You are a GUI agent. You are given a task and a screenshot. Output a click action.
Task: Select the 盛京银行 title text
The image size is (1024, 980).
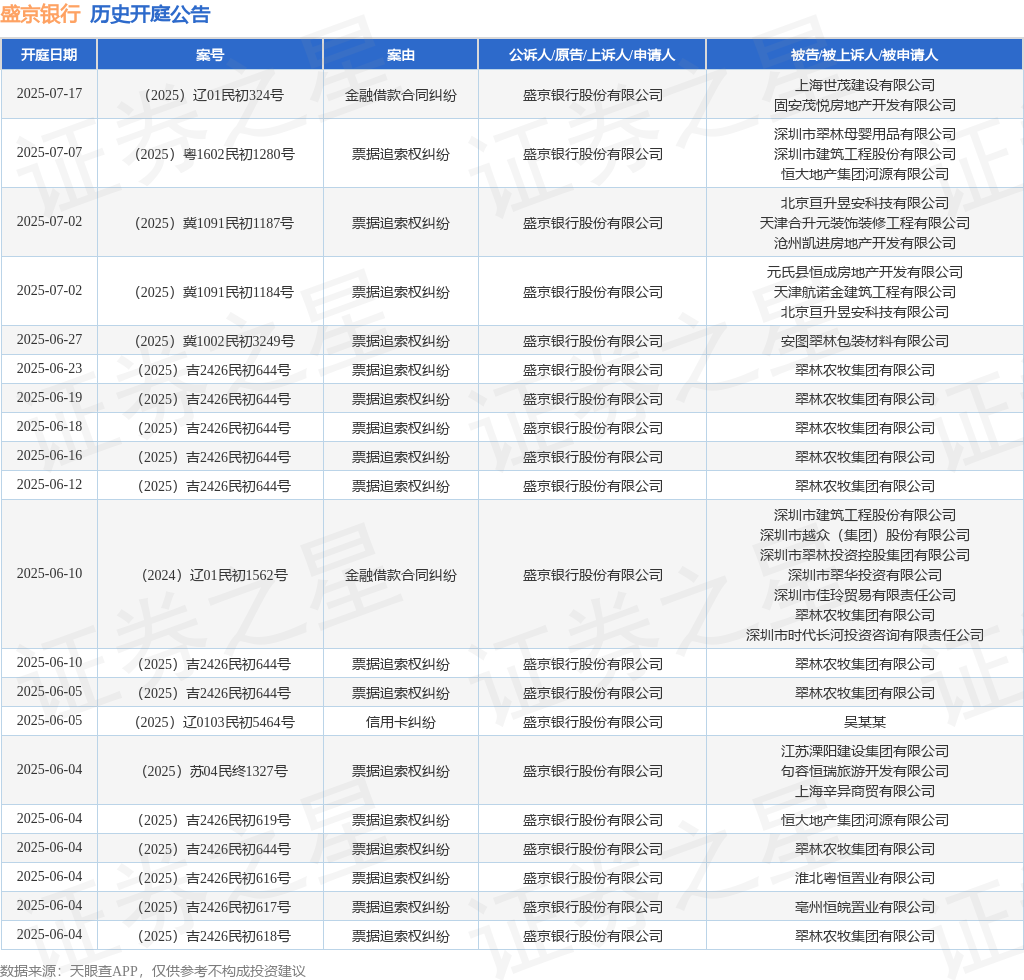40,14
